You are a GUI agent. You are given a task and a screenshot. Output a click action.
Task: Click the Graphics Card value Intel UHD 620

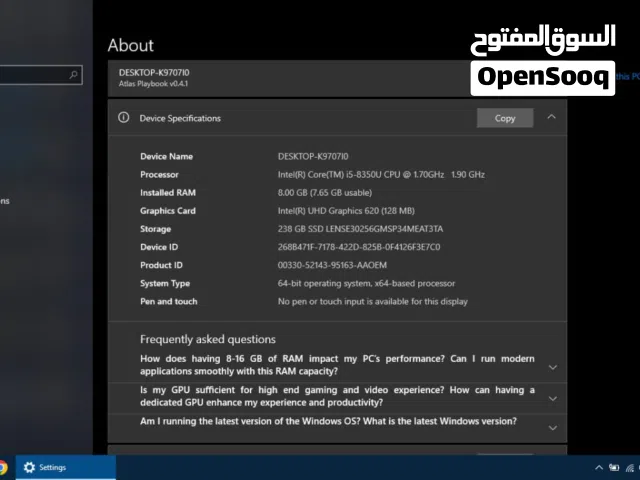tap(346, 211)
